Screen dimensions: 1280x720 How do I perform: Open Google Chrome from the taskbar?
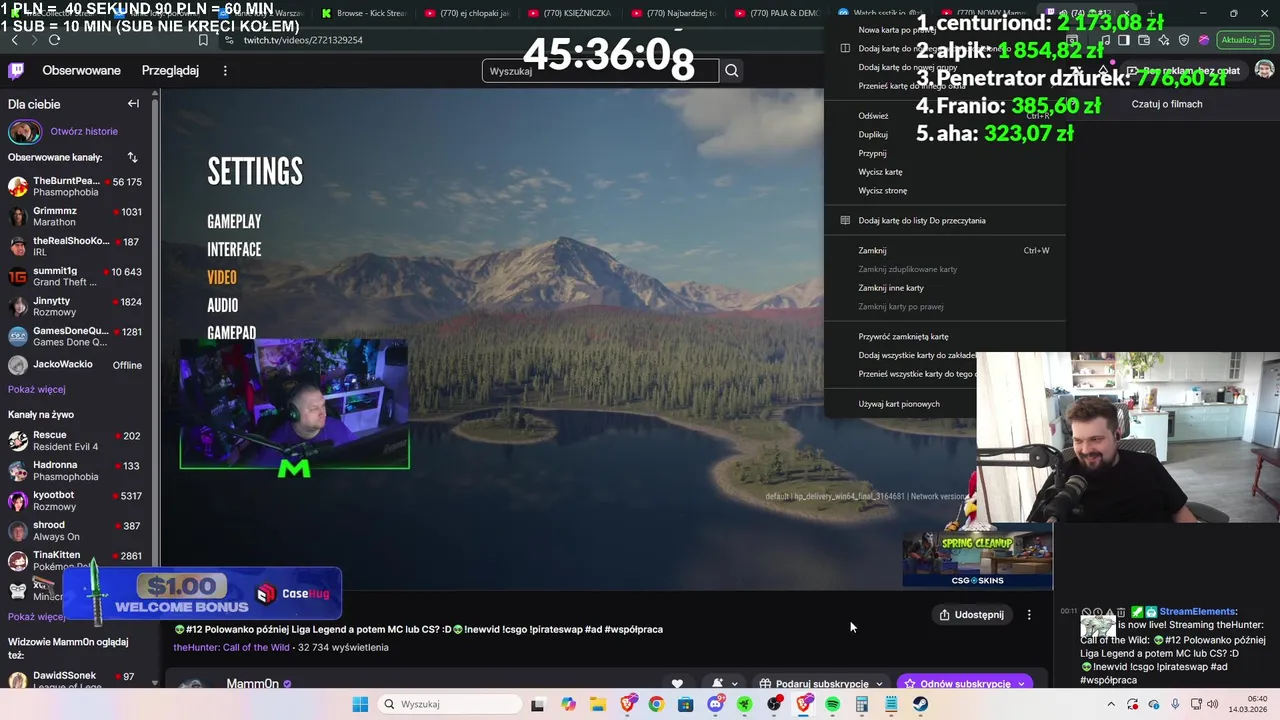656,704
